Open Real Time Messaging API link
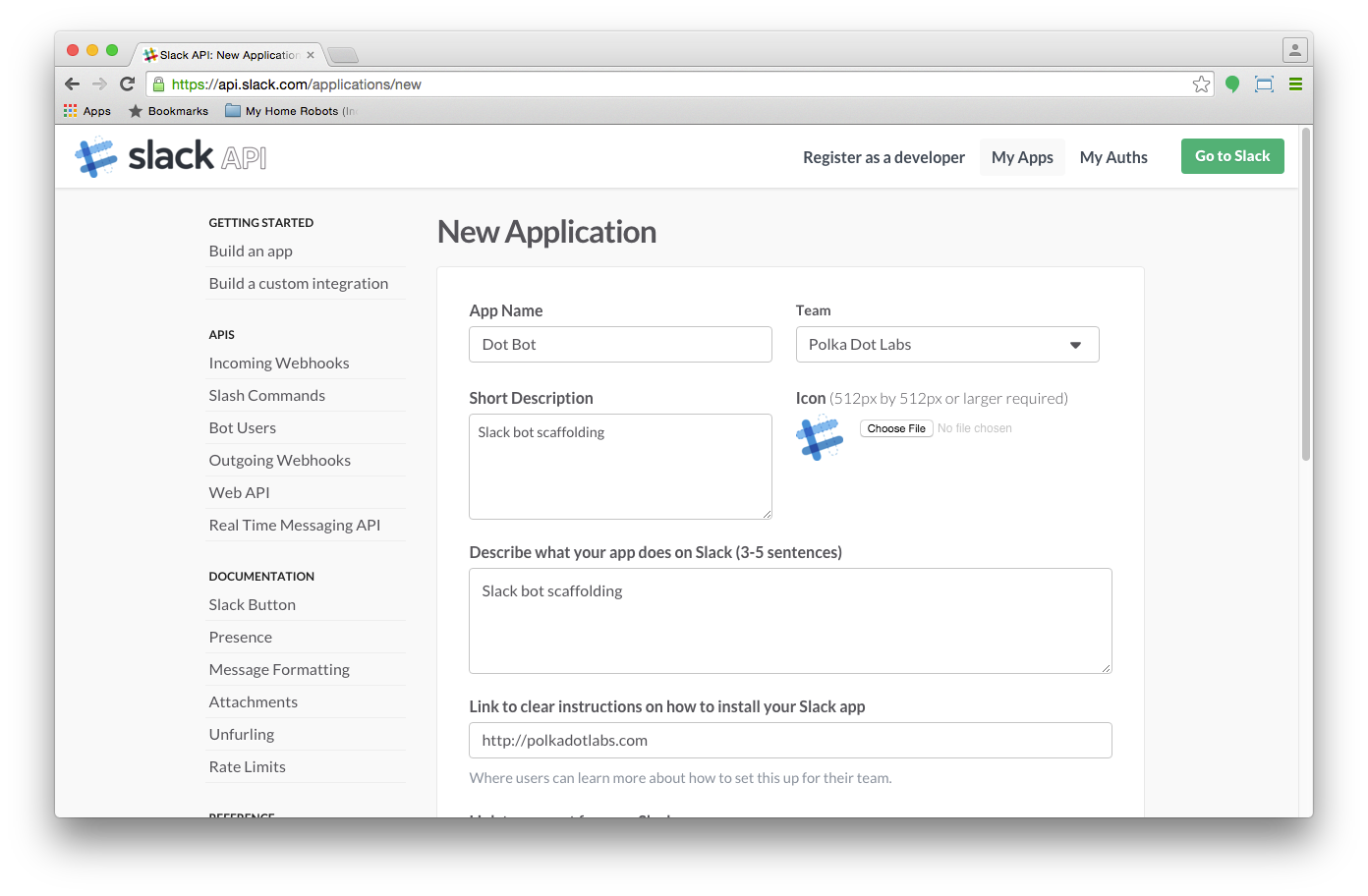The width and height of the screenshot is (1368, 896). [x=295, y=526]
